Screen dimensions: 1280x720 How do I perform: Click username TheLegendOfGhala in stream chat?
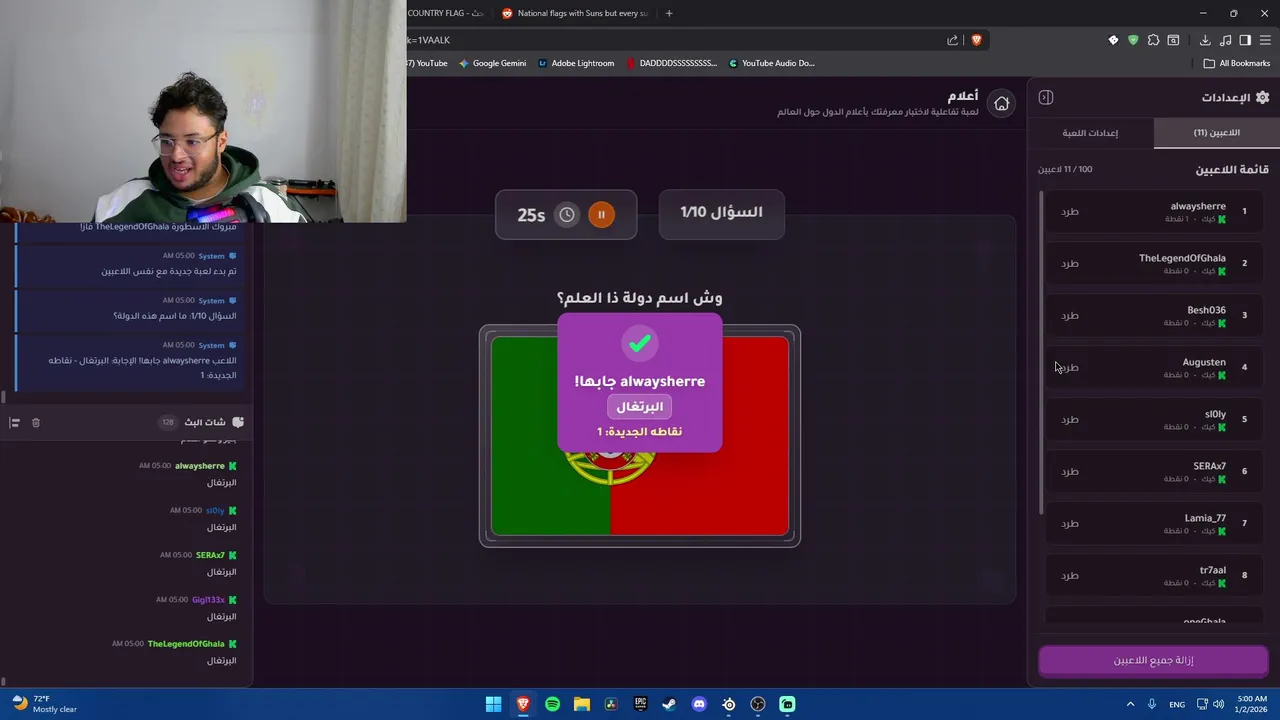point(186,644)
